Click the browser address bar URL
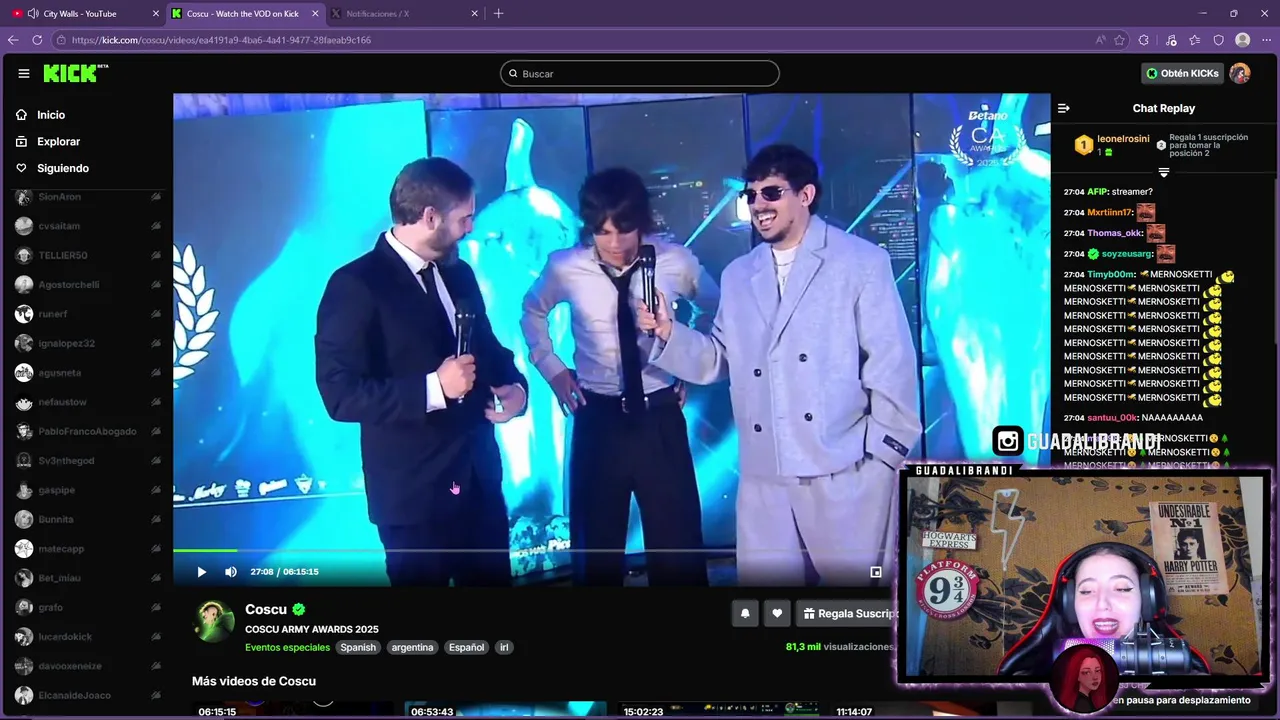 point(221,40)
